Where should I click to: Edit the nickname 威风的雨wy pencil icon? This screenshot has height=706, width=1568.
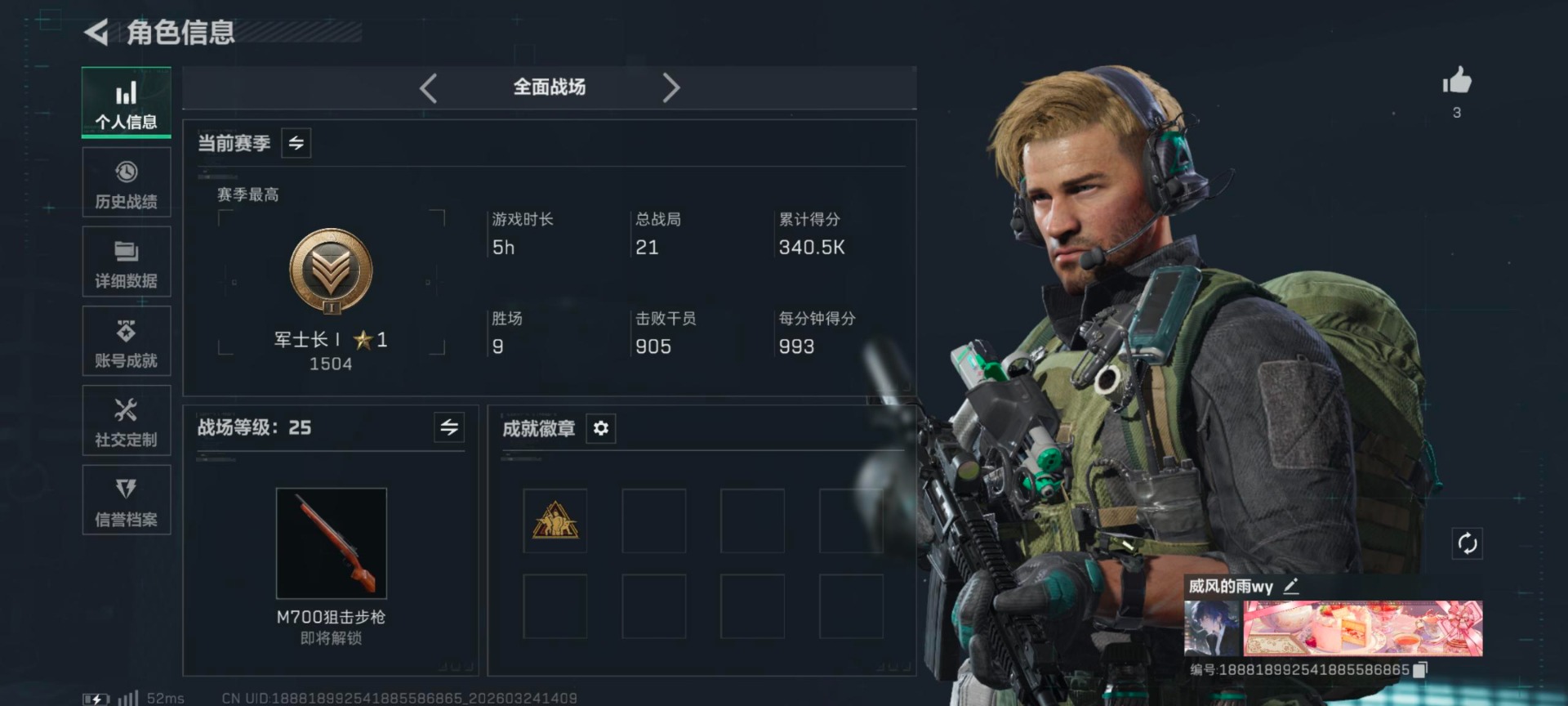click(1291, 586)
